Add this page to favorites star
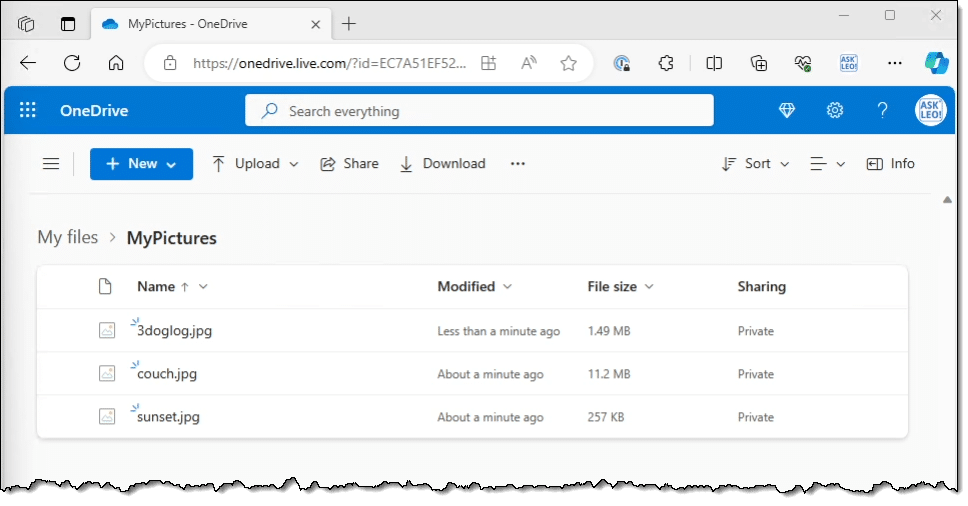The image size is (968, 506). click(x=568, y=63)
